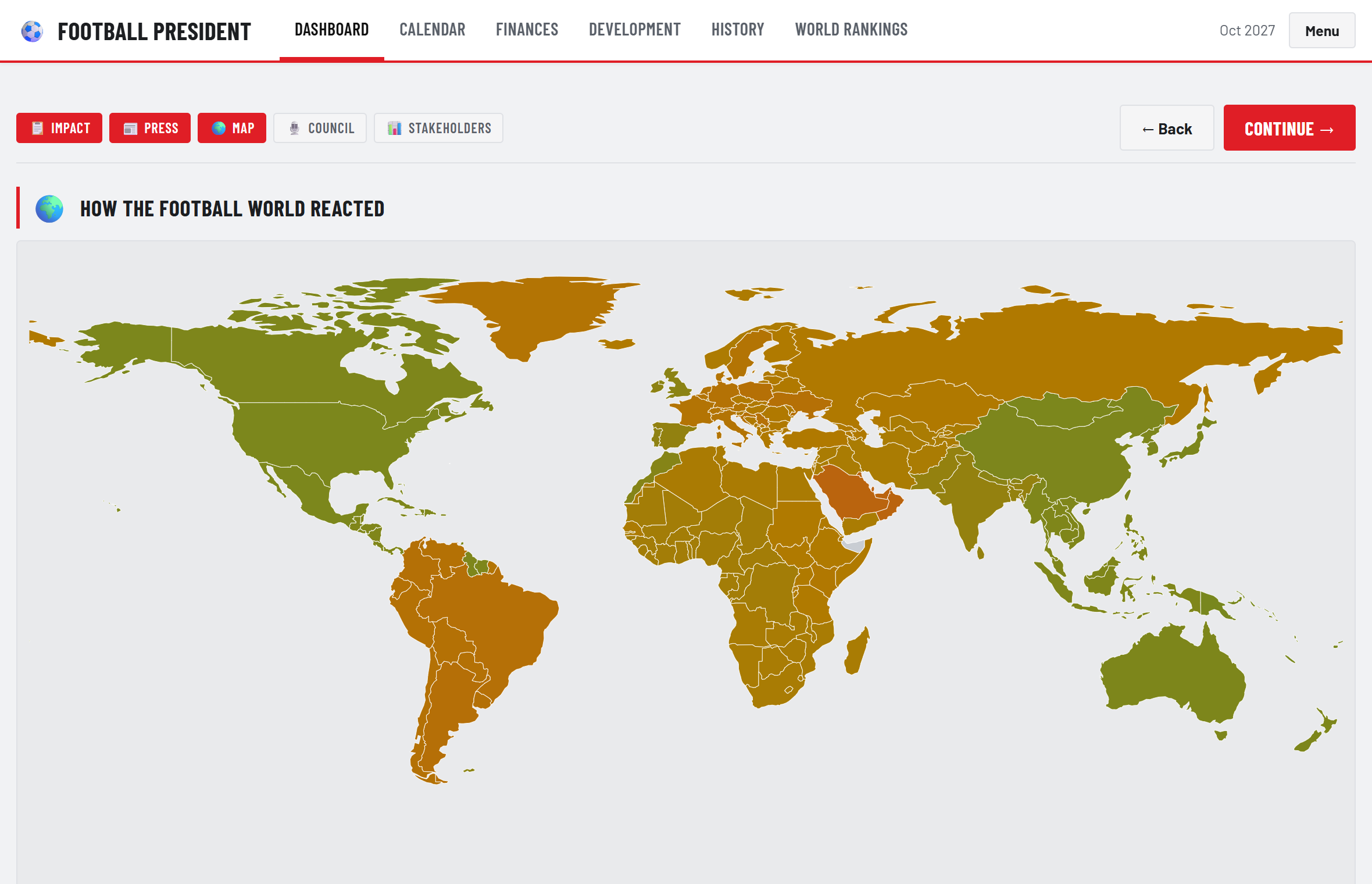
Task: Click the Oct 2027 date label
Action: (1247, 31)
